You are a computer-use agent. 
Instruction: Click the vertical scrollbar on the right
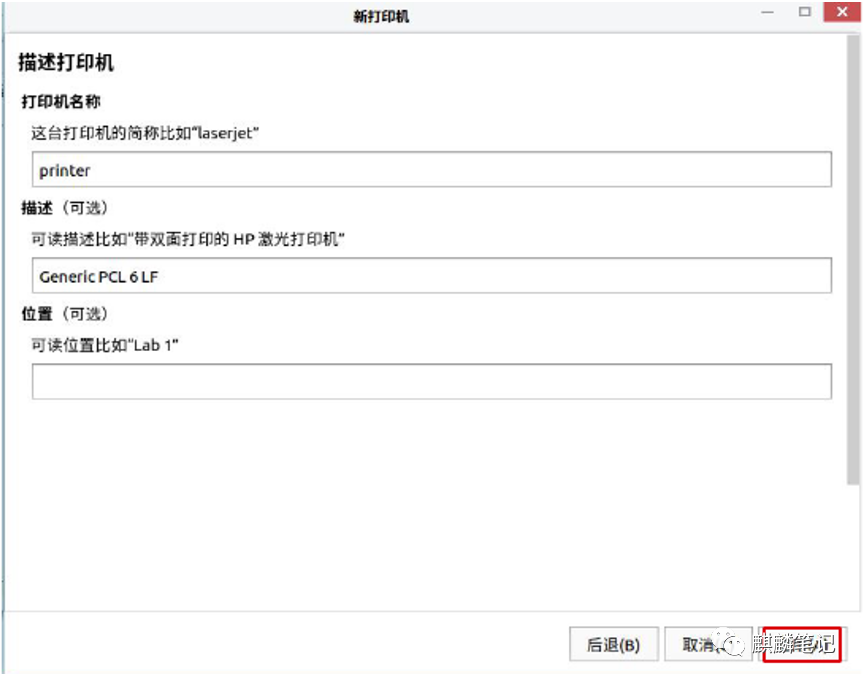(853, 260)
